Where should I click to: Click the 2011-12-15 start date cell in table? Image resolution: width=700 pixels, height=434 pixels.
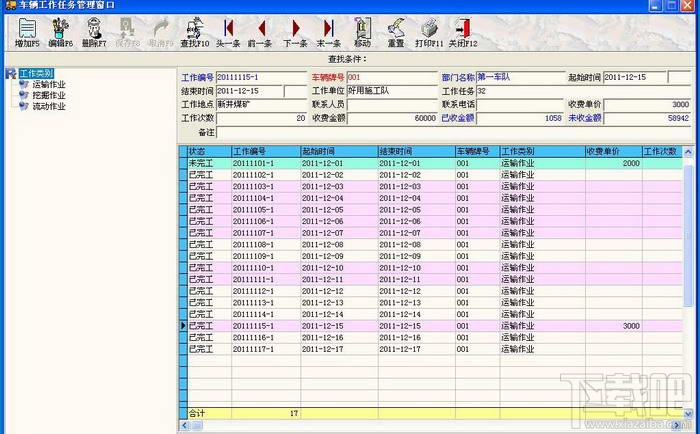339,326
